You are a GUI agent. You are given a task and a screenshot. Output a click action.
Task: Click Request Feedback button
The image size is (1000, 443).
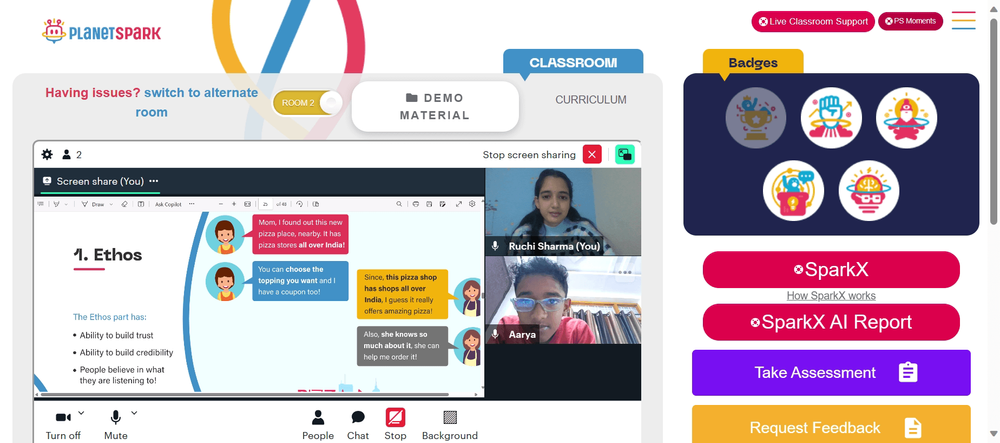tap(831, 426)
